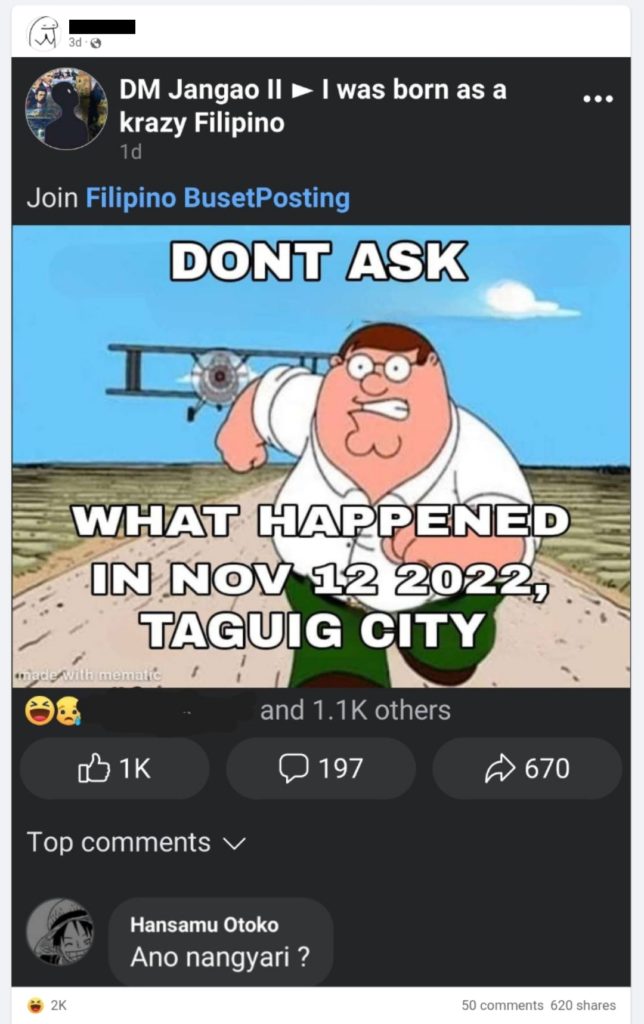Open DM Jangao II's profile picture

pos(66,108)
